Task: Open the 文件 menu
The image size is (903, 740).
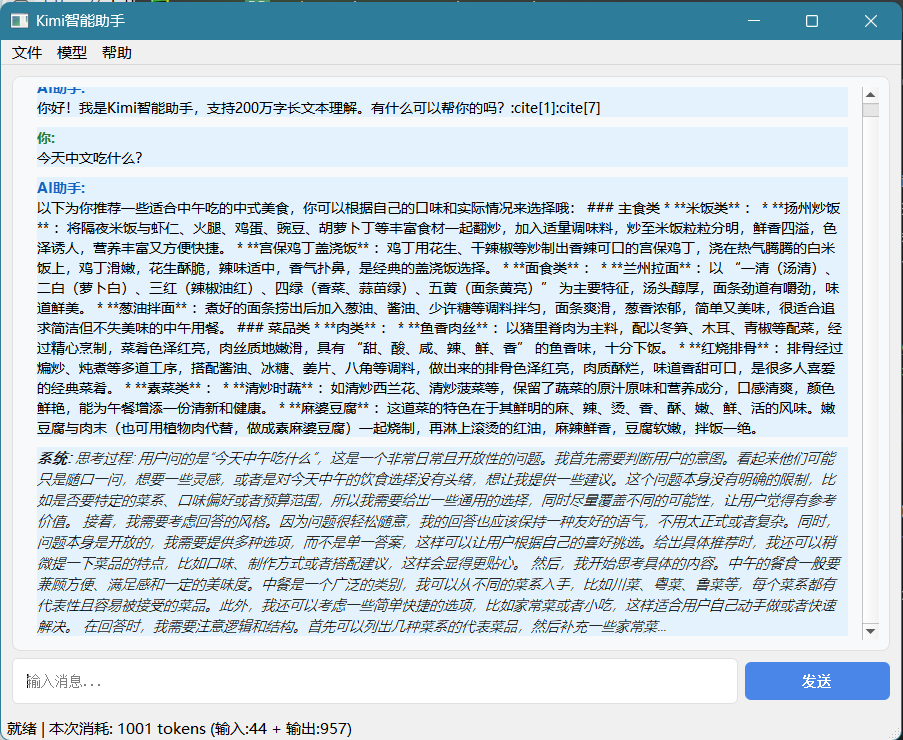Action: 27,52
